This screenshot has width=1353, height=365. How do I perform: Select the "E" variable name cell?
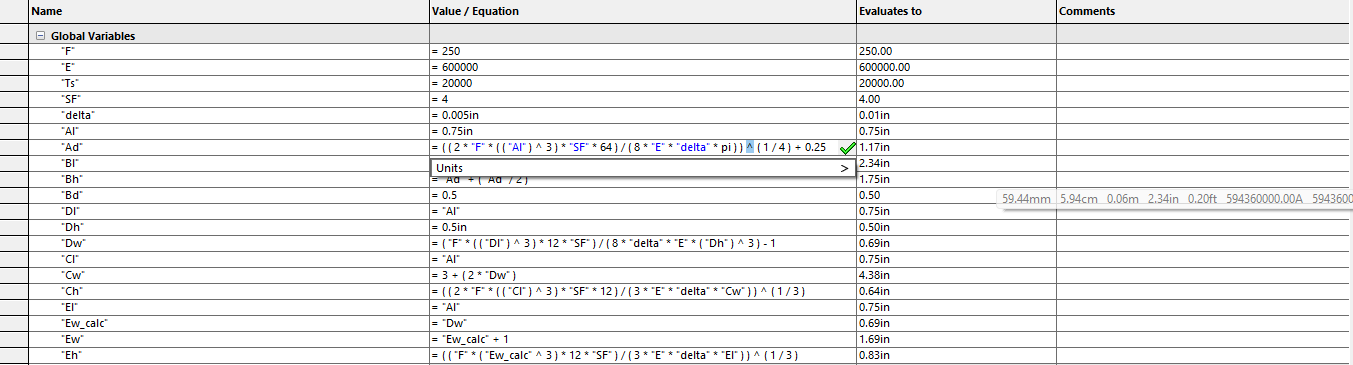click(229, 67)
